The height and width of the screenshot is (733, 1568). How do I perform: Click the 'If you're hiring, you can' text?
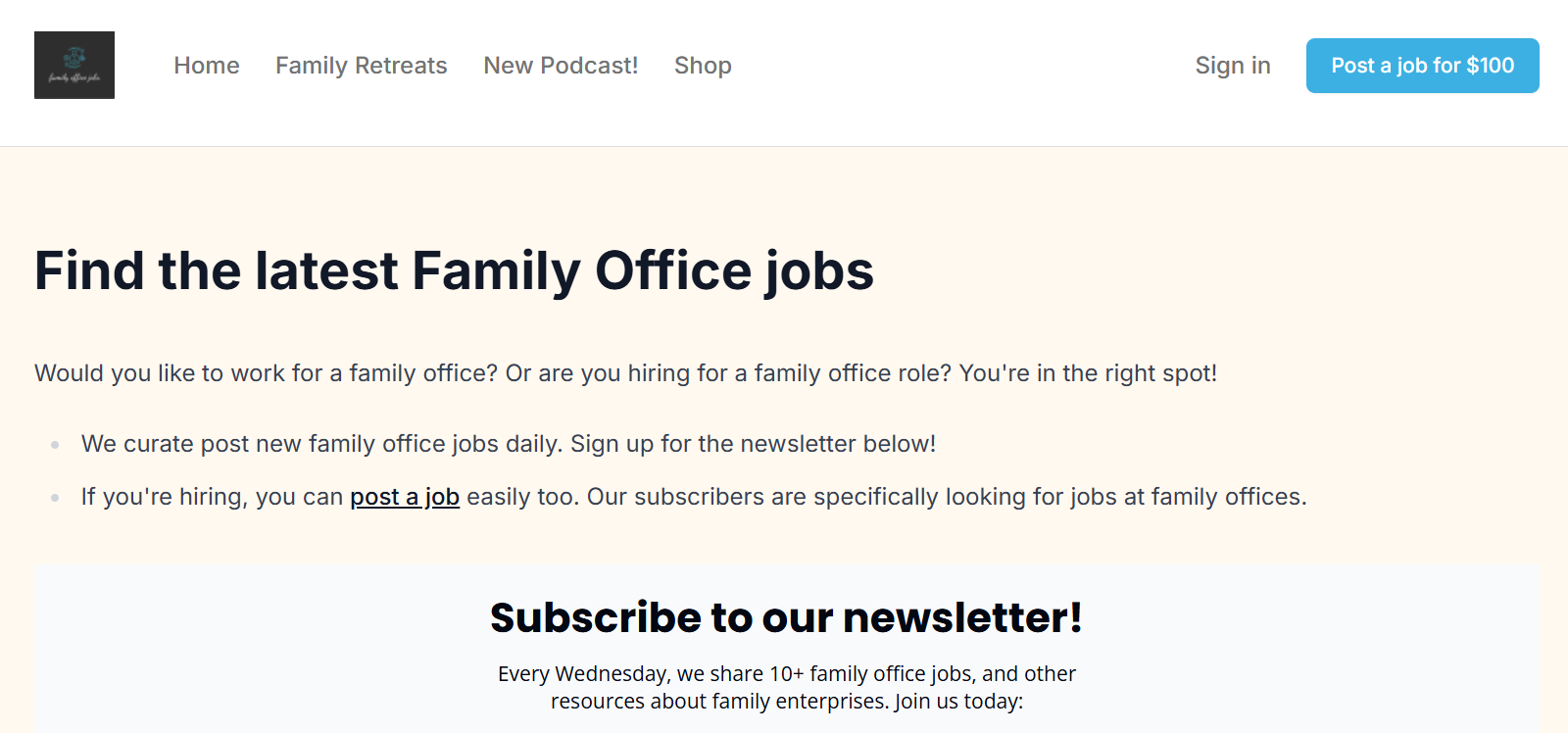(212, 497)
